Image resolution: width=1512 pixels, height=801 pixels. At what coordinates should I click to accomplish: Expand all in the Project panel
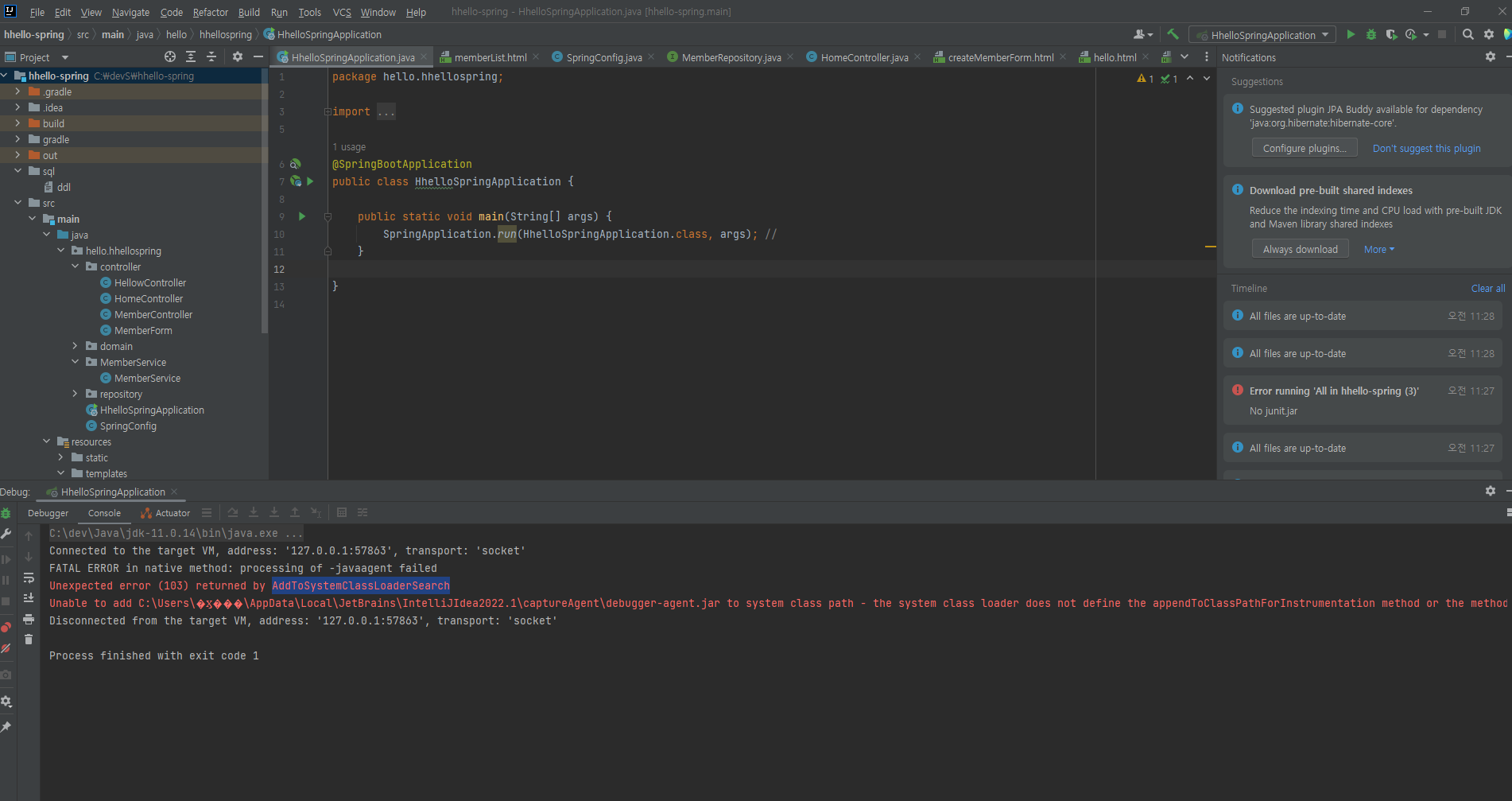click(x=191, y=56)
